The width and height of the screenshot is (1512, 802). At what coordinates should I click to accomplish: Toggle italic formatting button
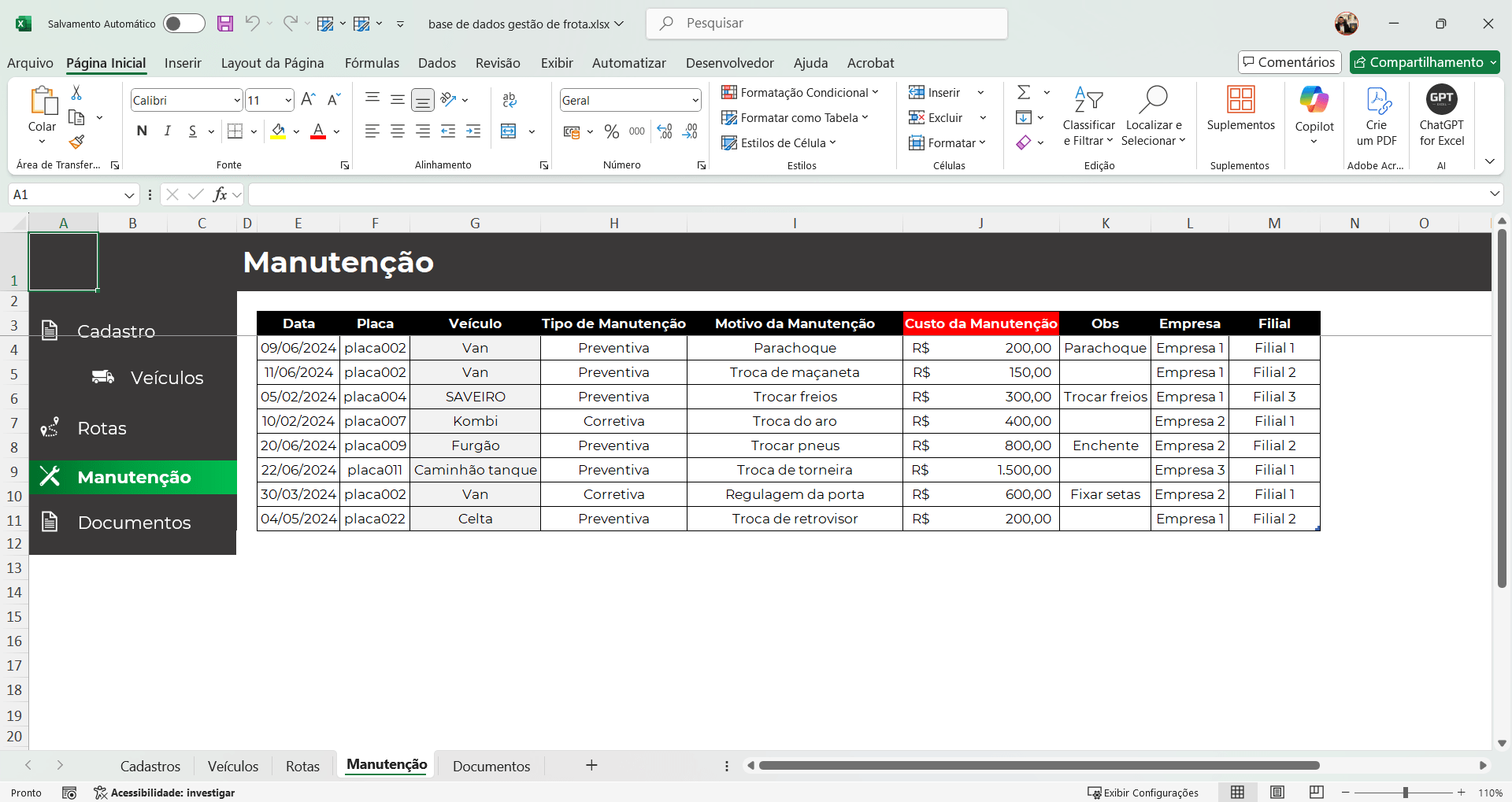click(167, 131)
